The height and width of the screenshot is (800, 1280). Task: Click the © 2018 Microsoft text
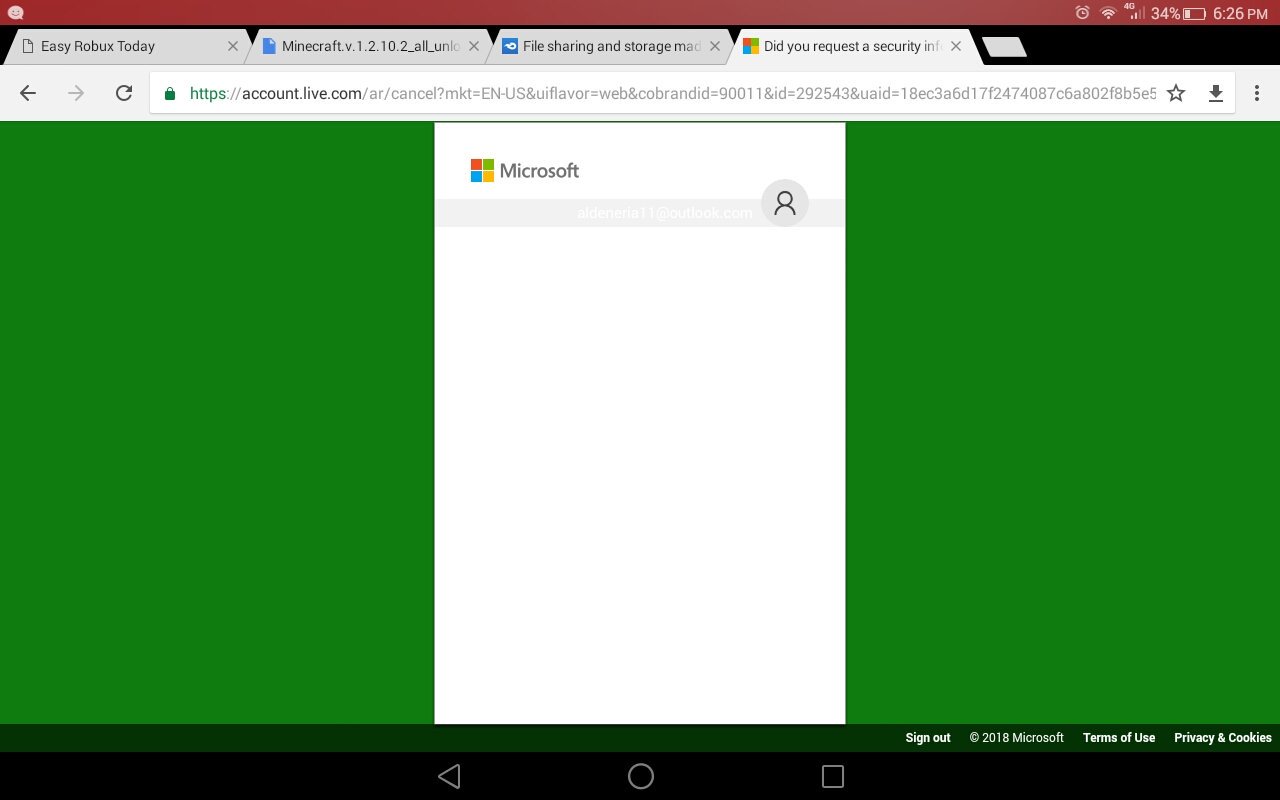click(1017, 738)
